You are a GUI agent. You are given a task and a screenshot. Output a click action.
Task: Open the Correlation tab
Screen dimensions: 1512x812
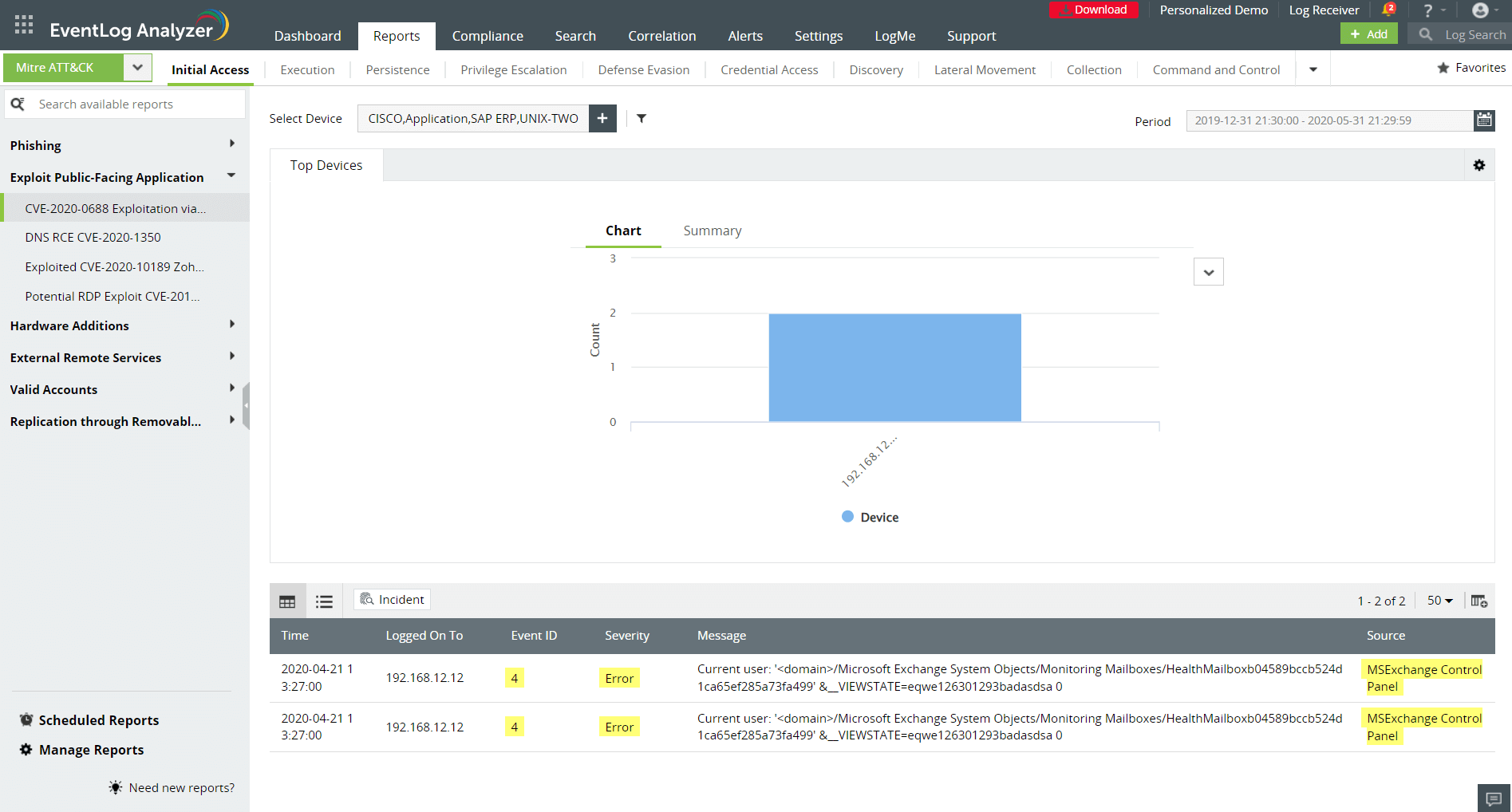(661, 36)
